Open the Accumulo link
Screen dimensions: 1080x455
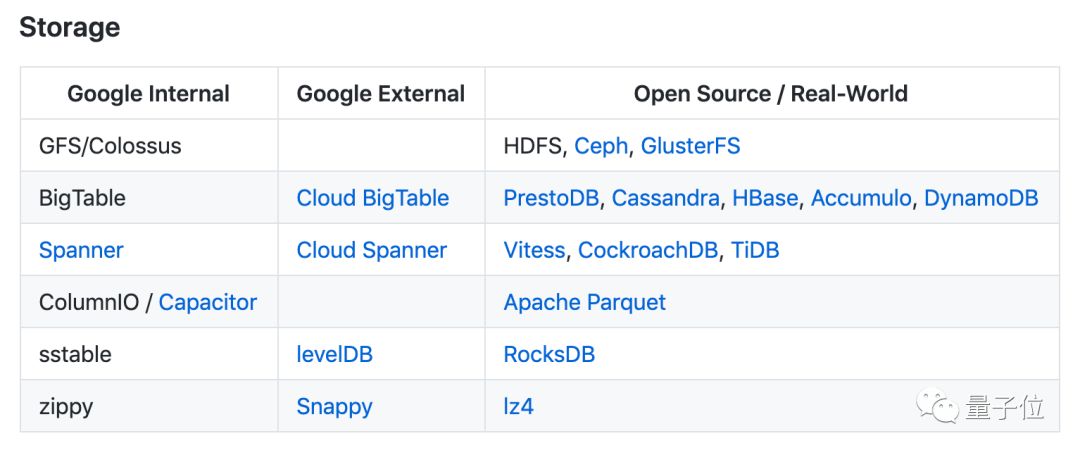pos(861,198)
